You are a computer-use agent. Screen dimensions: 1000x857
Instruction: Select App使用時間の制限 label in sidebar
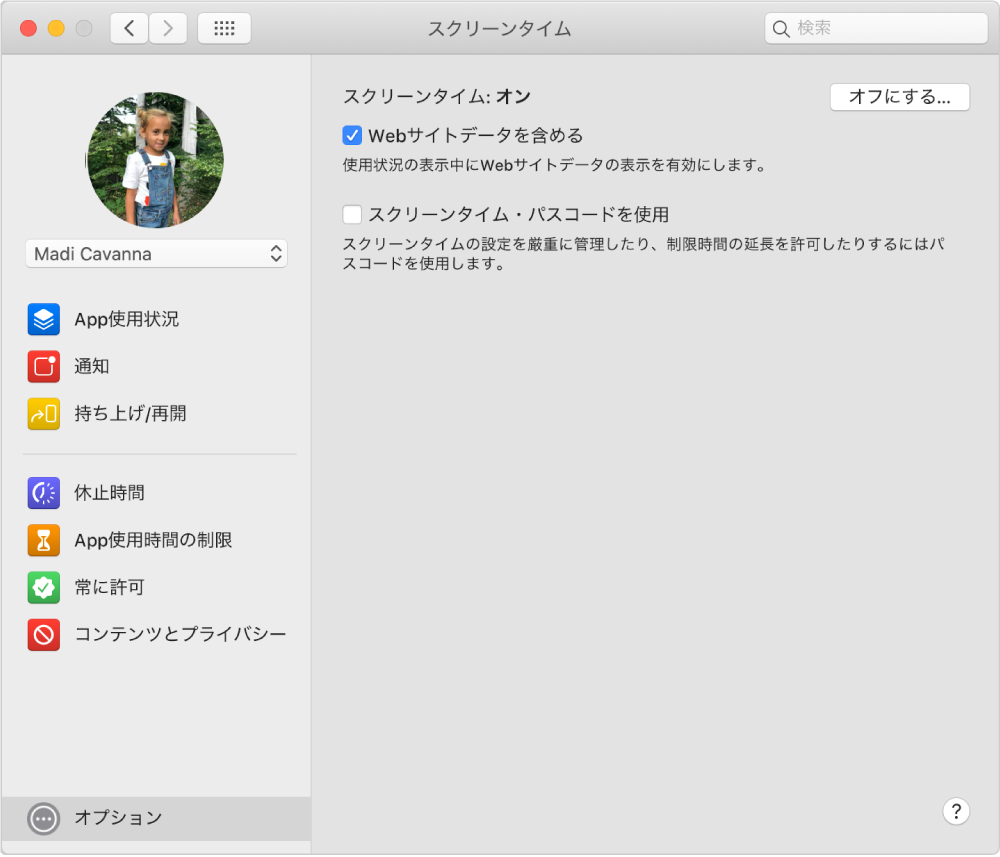click(153, 540)
